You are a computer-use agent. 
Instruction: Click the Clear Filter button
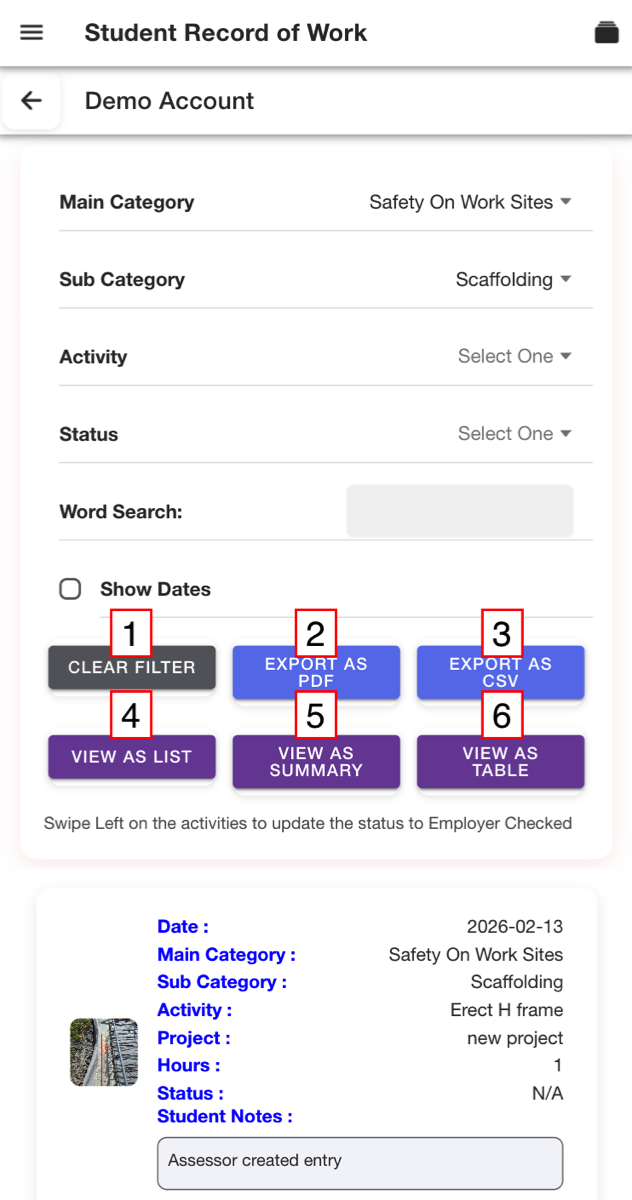coord(132,667)
